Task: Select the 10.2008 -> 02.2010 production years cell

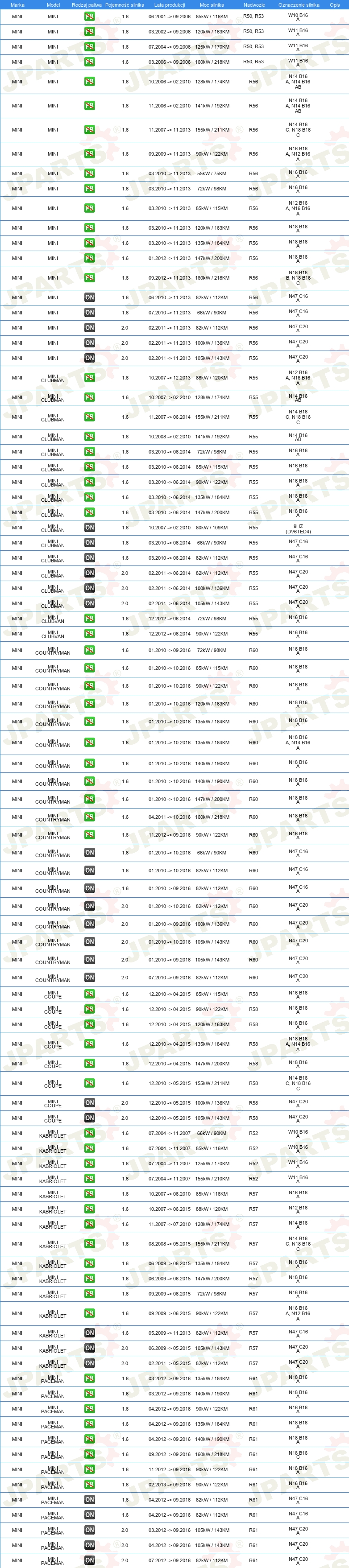Action: 169,437
